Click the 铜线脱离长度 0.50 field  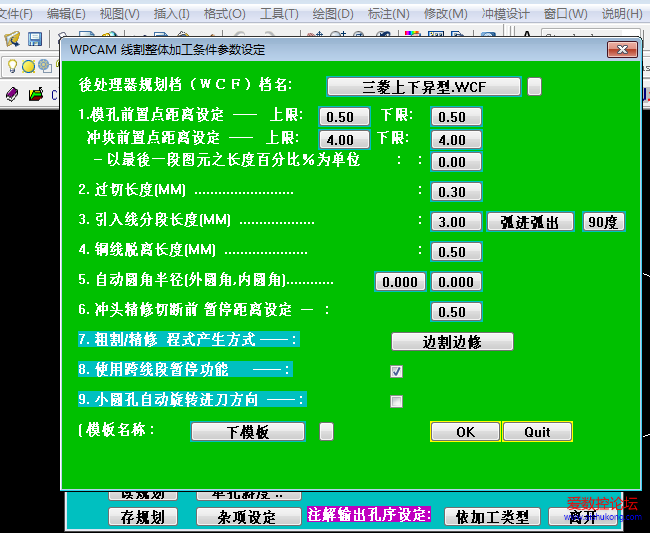[x=456, y=252]
